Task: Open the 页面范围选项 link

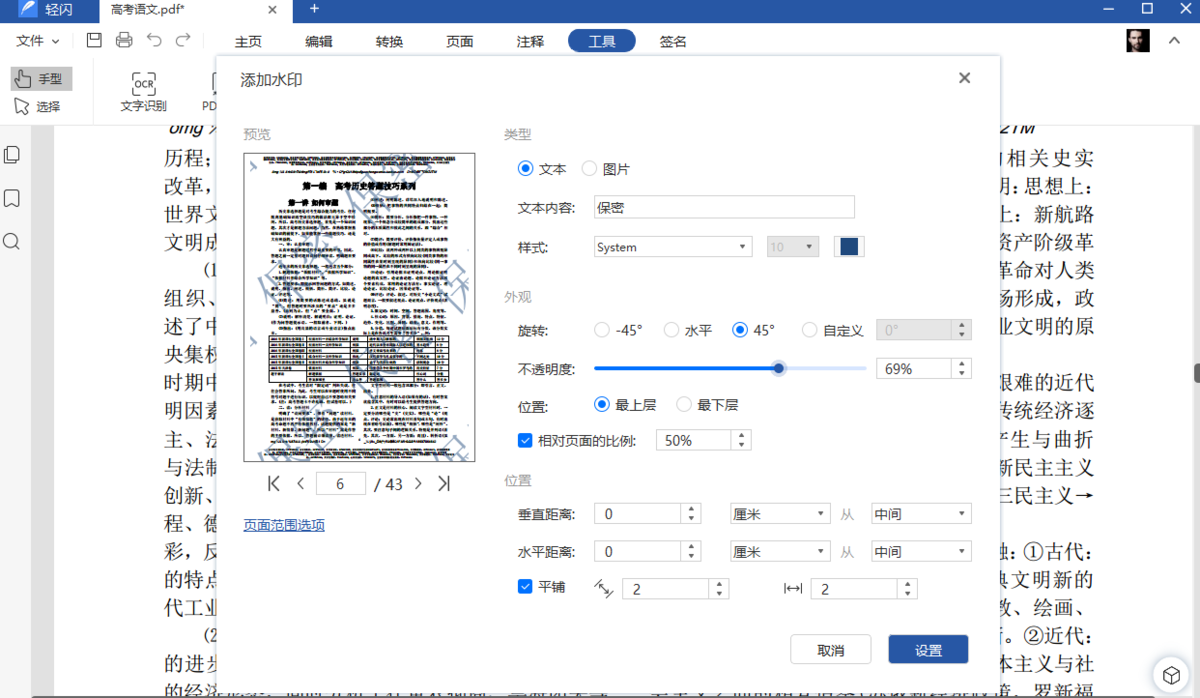Action: (x=283, y=523)
